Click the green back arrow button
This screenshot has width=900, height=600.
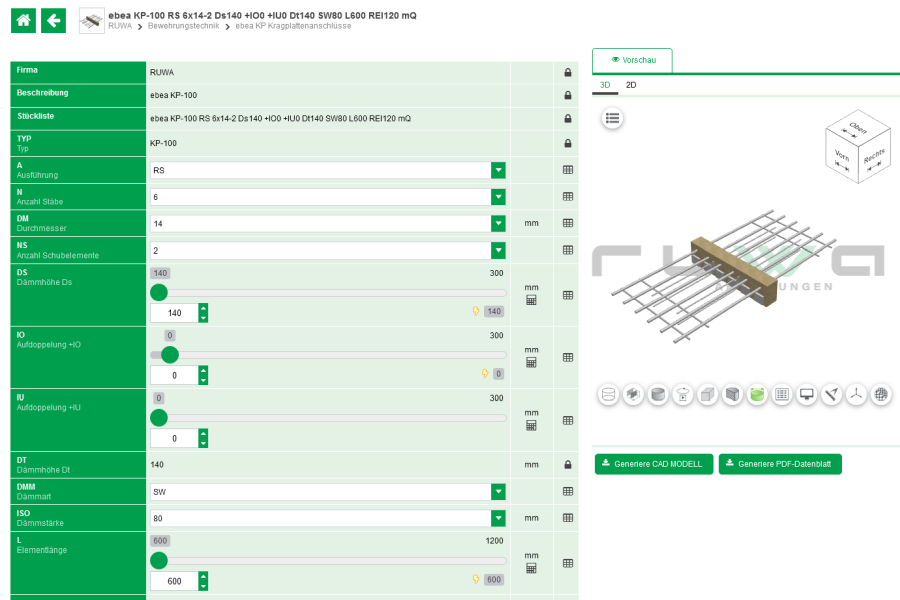(54, 20)
